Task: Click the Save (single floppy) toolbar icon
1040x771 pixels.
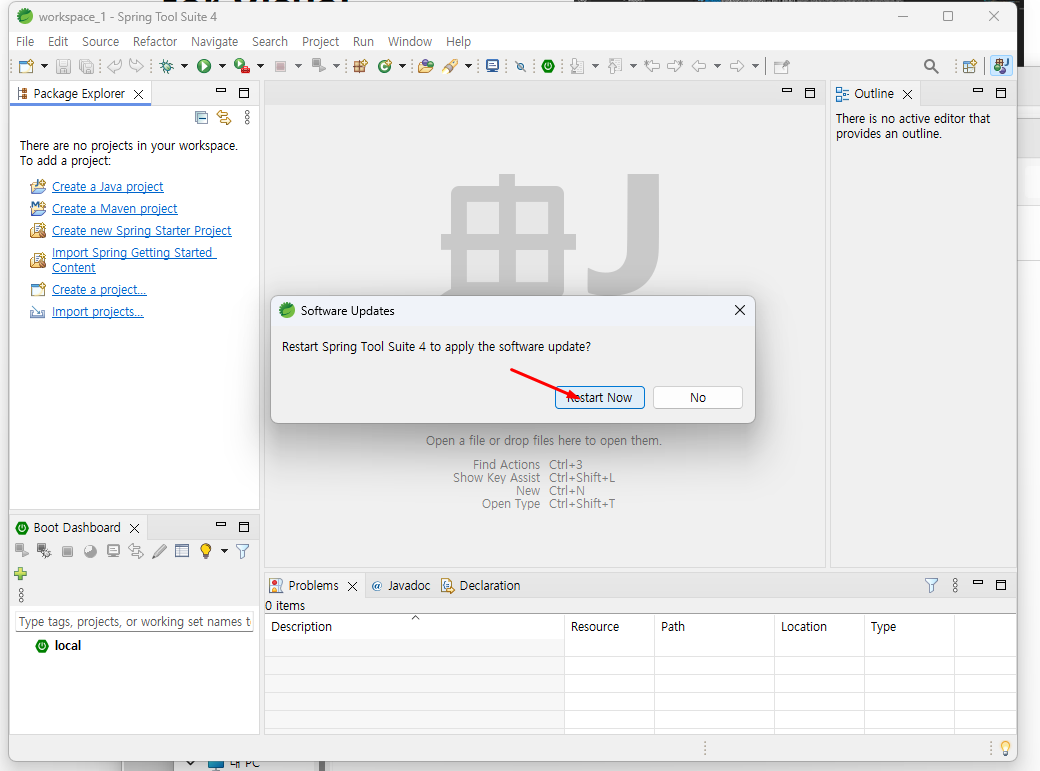Action: pyautogui.click(x=63, y=66)
